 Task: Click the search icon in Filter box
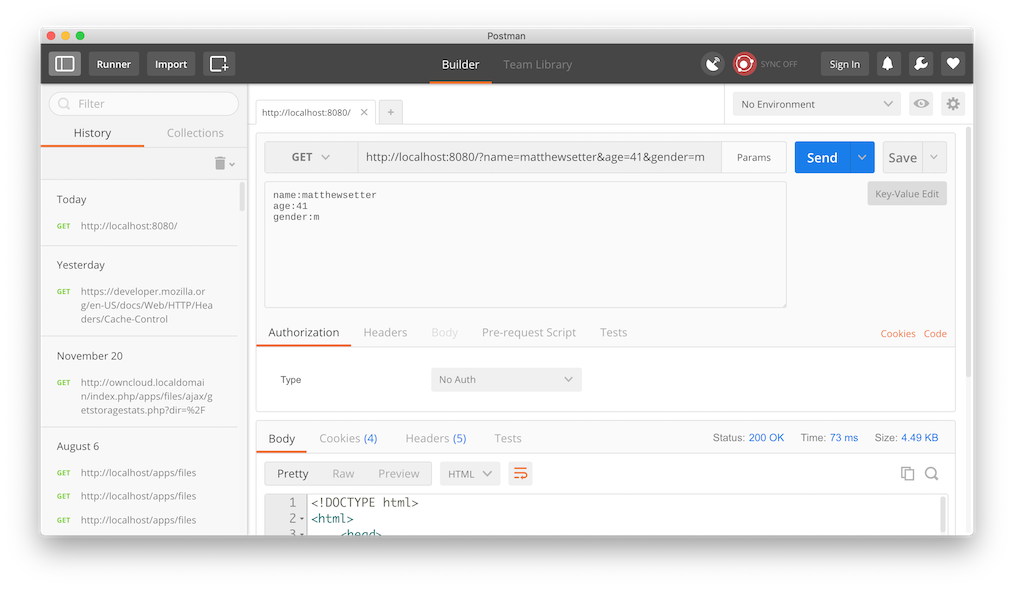point(64,103)
